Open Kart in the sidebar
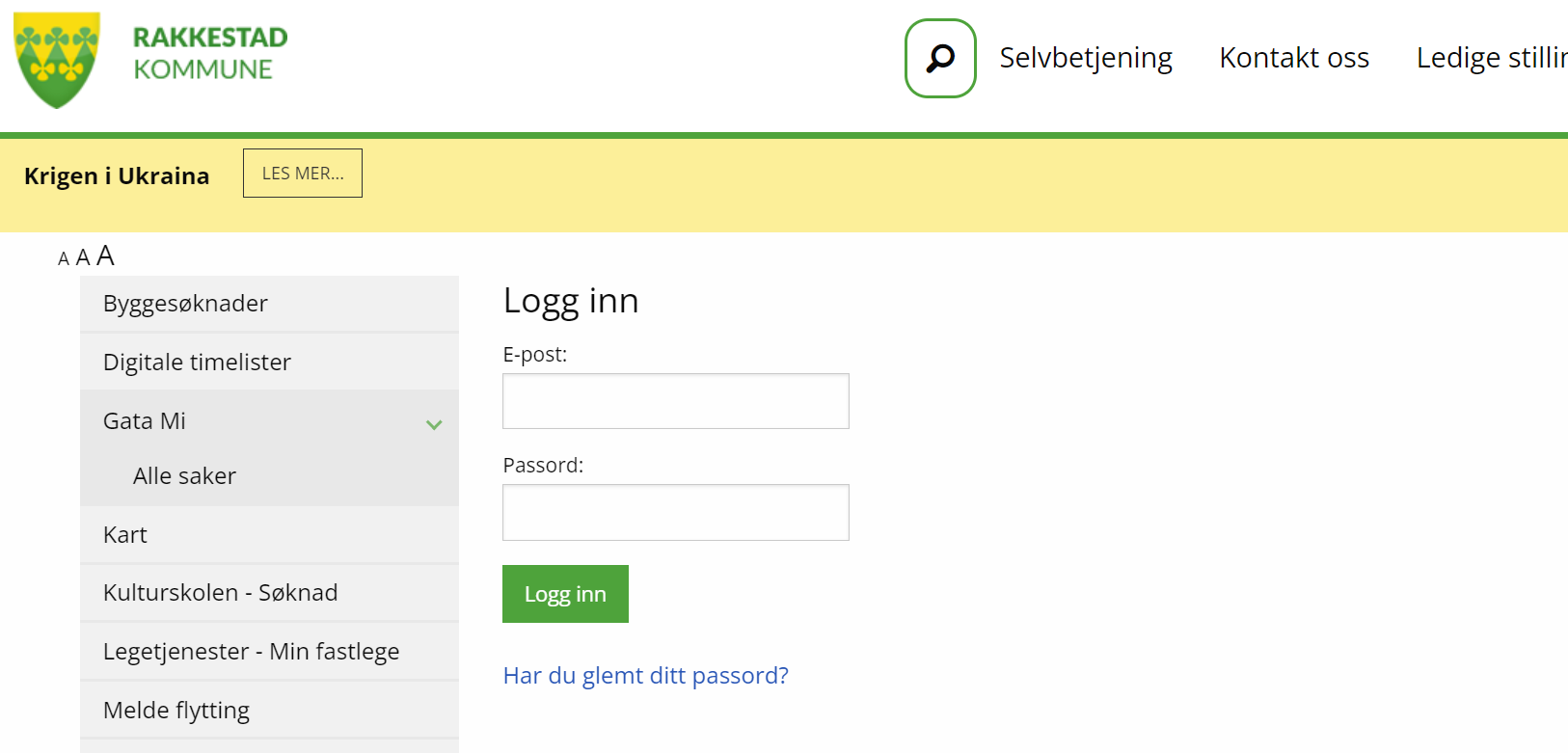1568x753 pixels. (125, 535)
